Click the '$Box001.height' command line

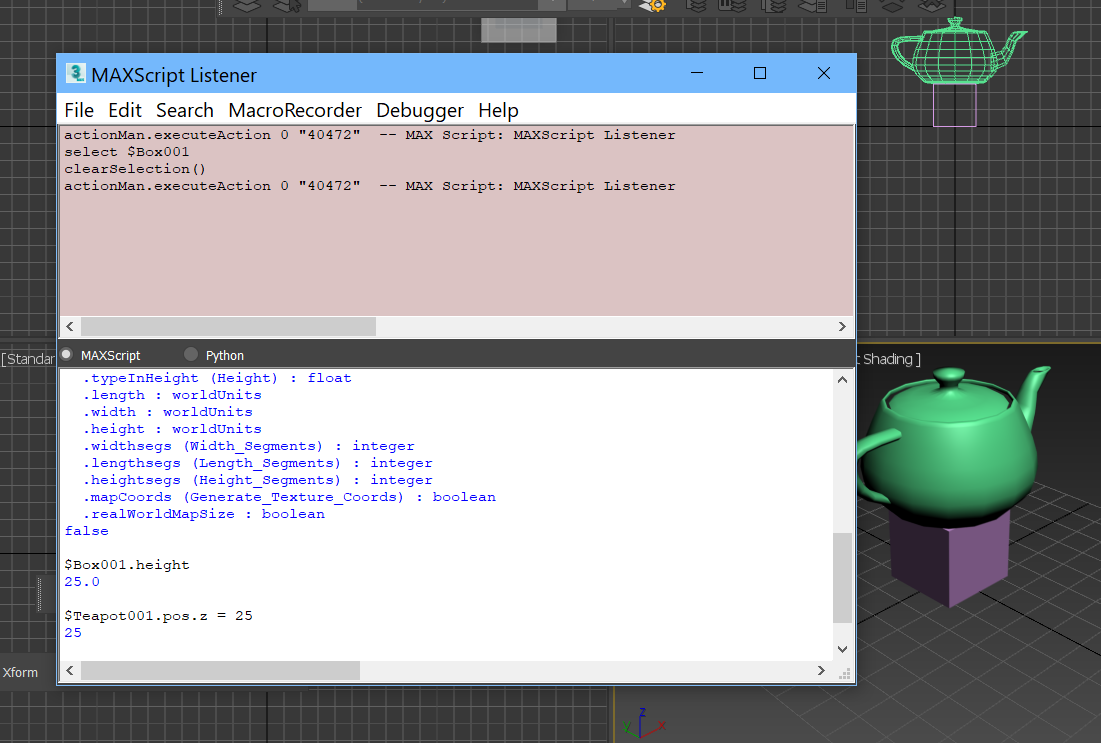127,565
